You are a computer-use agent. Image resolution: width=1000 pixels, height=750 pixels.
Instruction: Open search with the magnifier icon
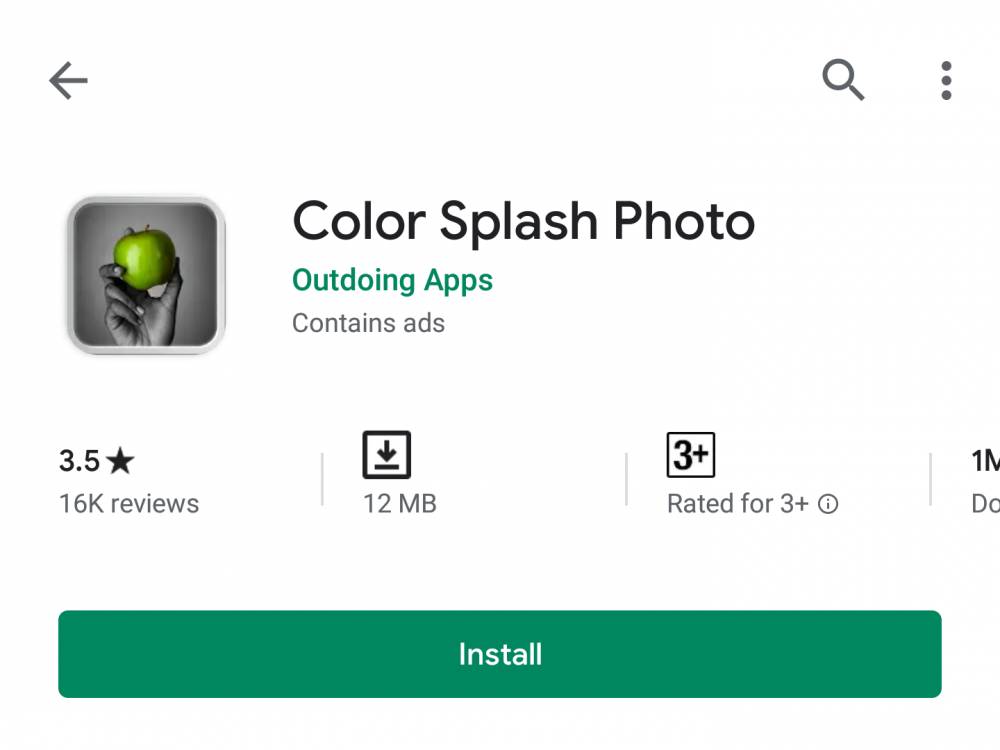click(x=842, y=80)
